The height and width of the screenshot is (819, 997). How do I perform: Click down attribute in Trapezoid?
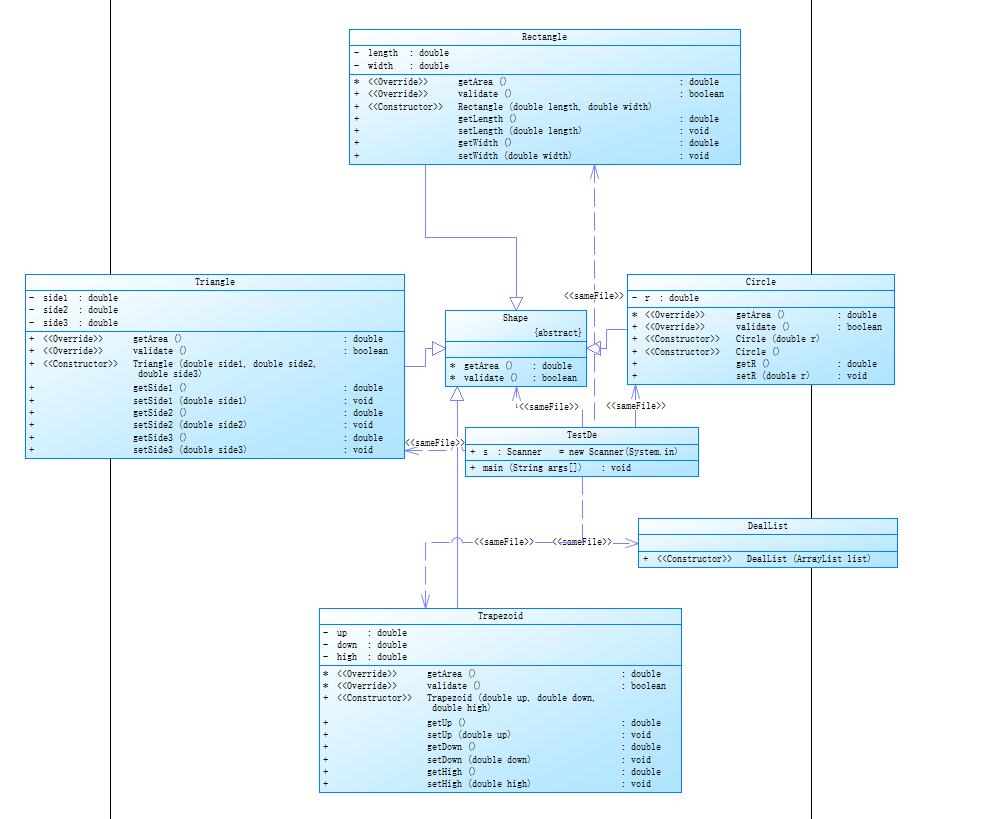click(x=365, y=645)
